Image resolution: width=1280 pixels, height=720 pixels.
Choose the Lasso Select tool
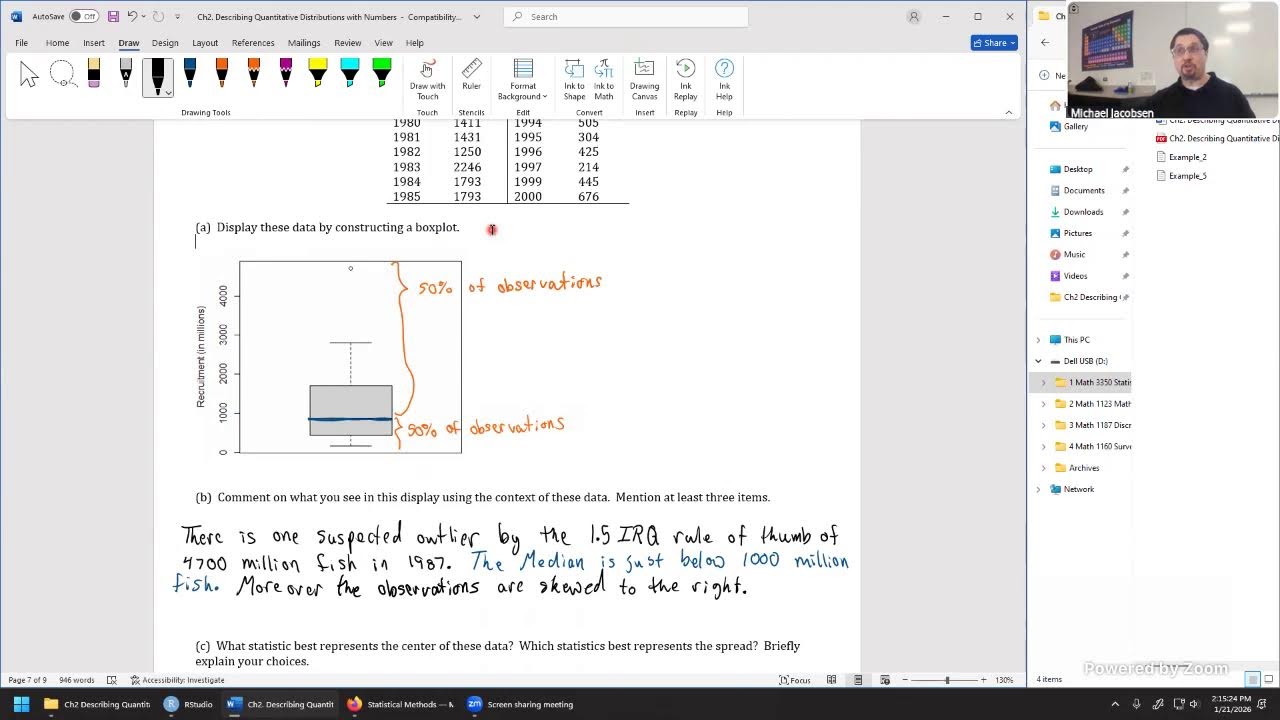(62, 75)
